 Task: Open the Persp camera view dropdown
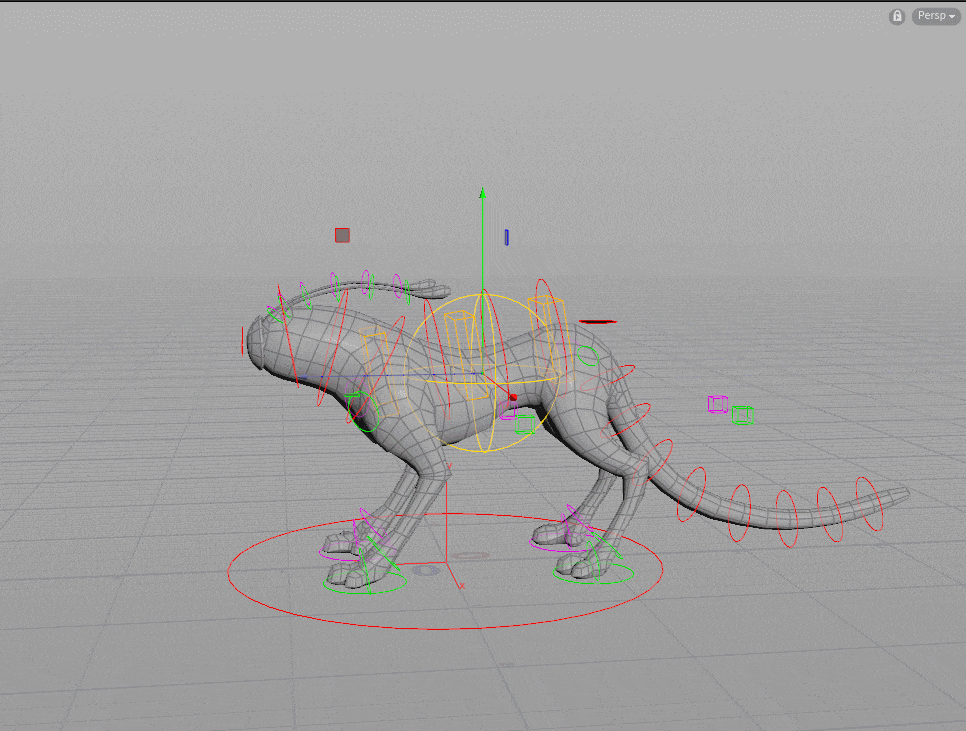point(936,16)
